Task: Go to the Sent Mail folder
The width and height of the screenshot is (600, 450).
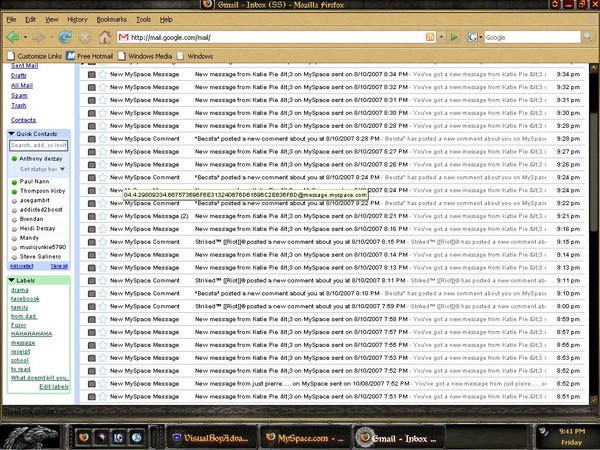Action: coord(24,66)
